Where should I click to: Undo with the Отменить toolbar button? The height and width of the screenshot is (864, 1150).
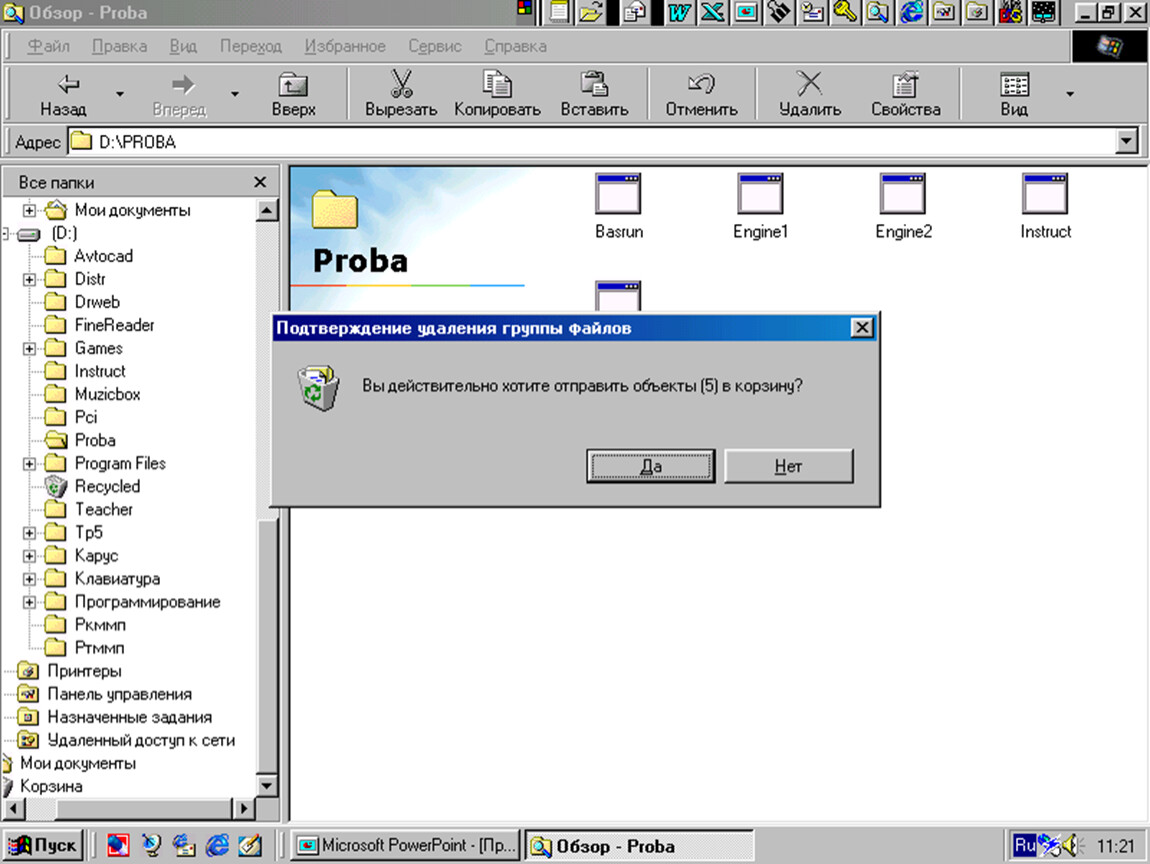click(x=701, y=95)
